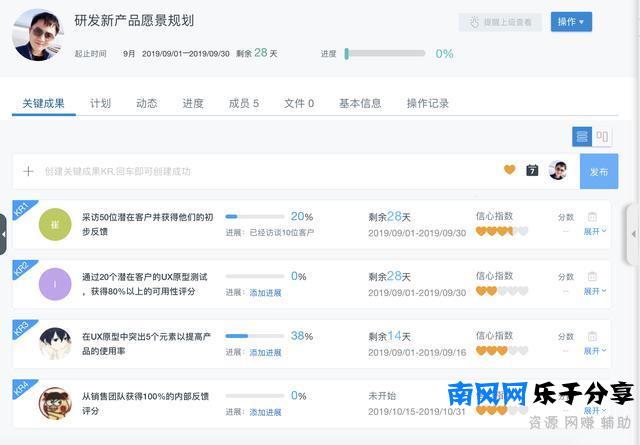Click the header date 2019/09/01-2019/09/30
Viewport: 640px width, 445px height.
click(186, 54)
